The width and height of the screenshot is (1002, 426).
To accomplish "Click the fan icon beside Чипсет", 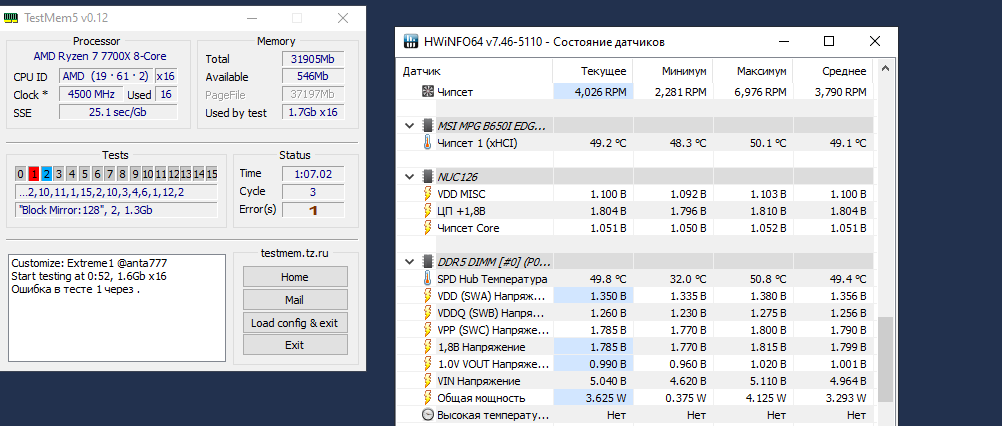I will pos(428,92).
